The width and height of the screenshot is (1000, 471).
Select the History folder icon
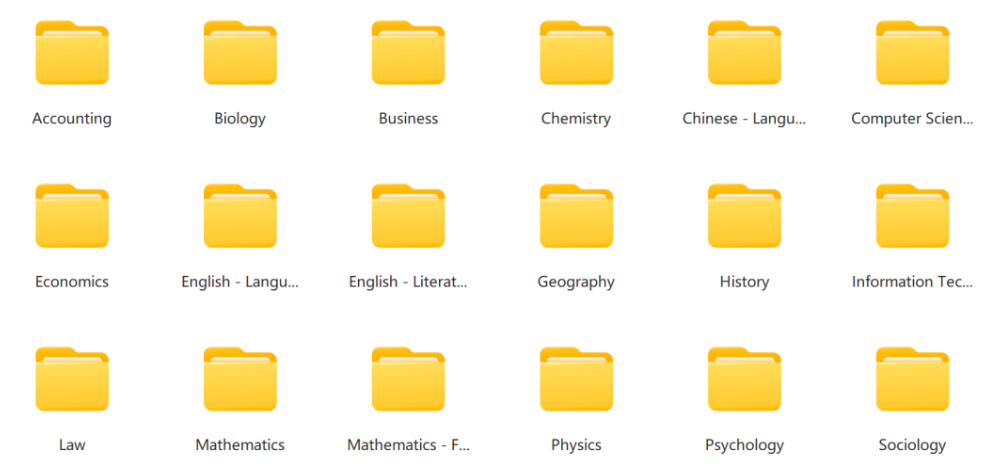coord(744,217)
